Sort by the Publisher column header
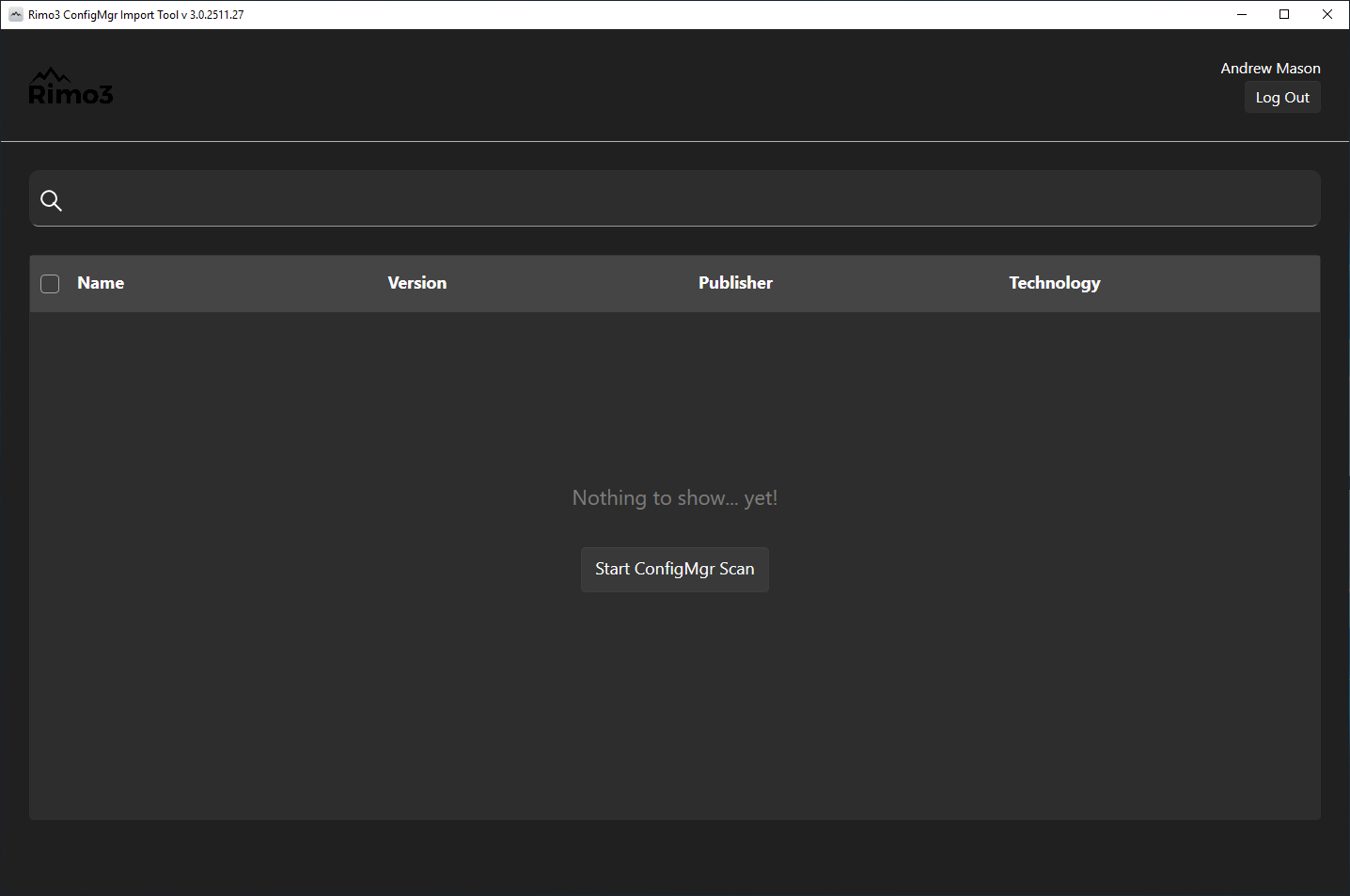This screenshot has height=896, width=1350. pyautogui.click(x=735, y=283)
